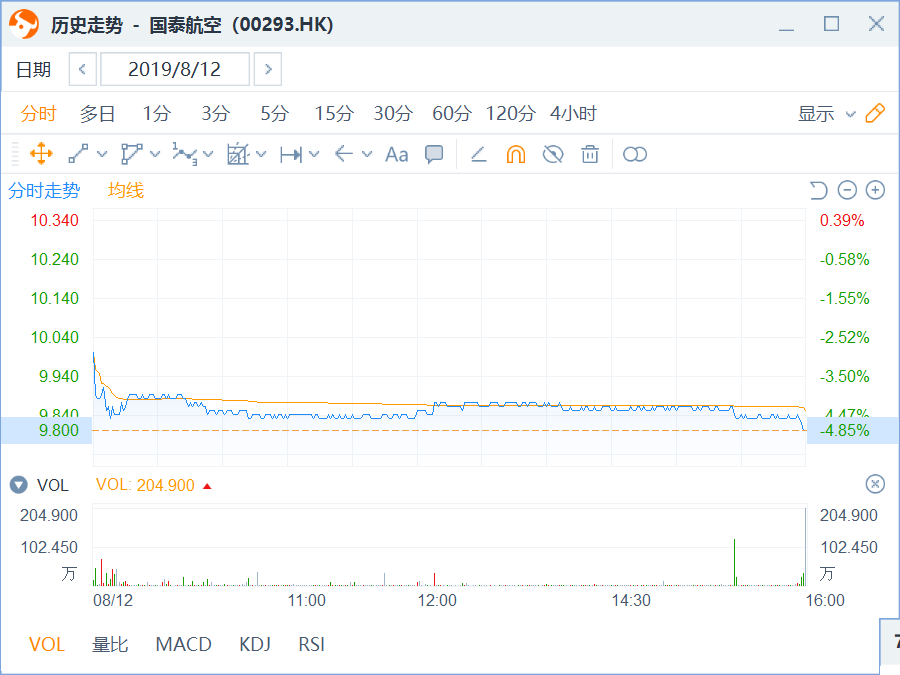Toggle hide drawings eye icon
The height and width of the screenshot is (675, 900).
(x=553, y=154)
